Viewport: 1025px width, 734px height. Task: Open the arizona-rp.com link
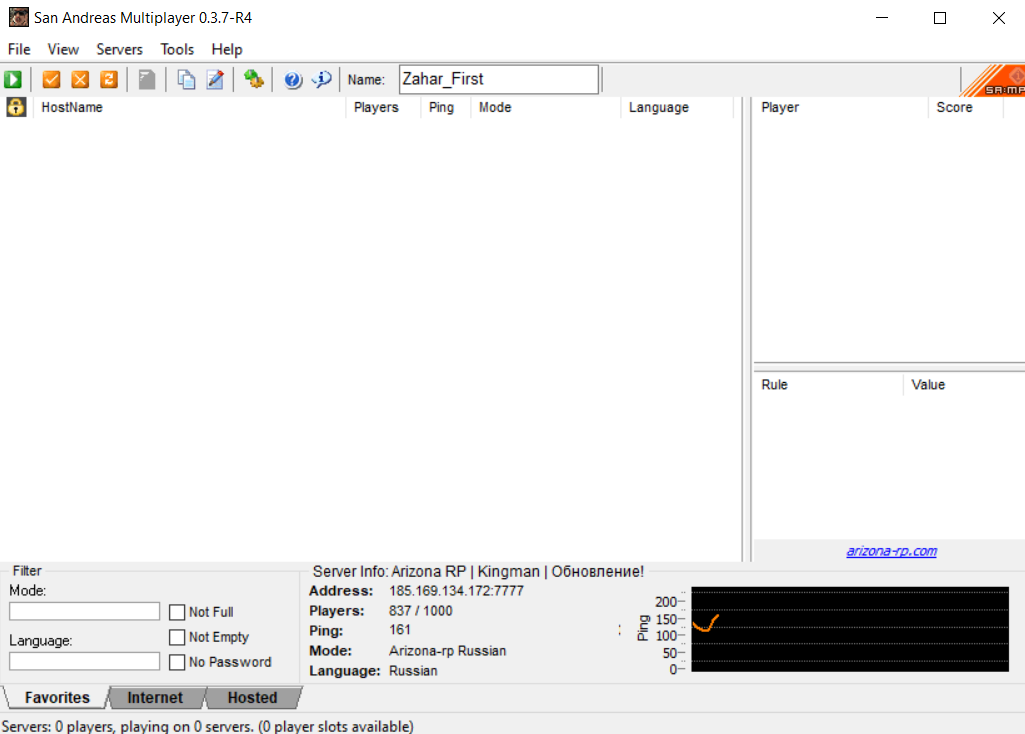pyautogui.click(x=892, y=551)
